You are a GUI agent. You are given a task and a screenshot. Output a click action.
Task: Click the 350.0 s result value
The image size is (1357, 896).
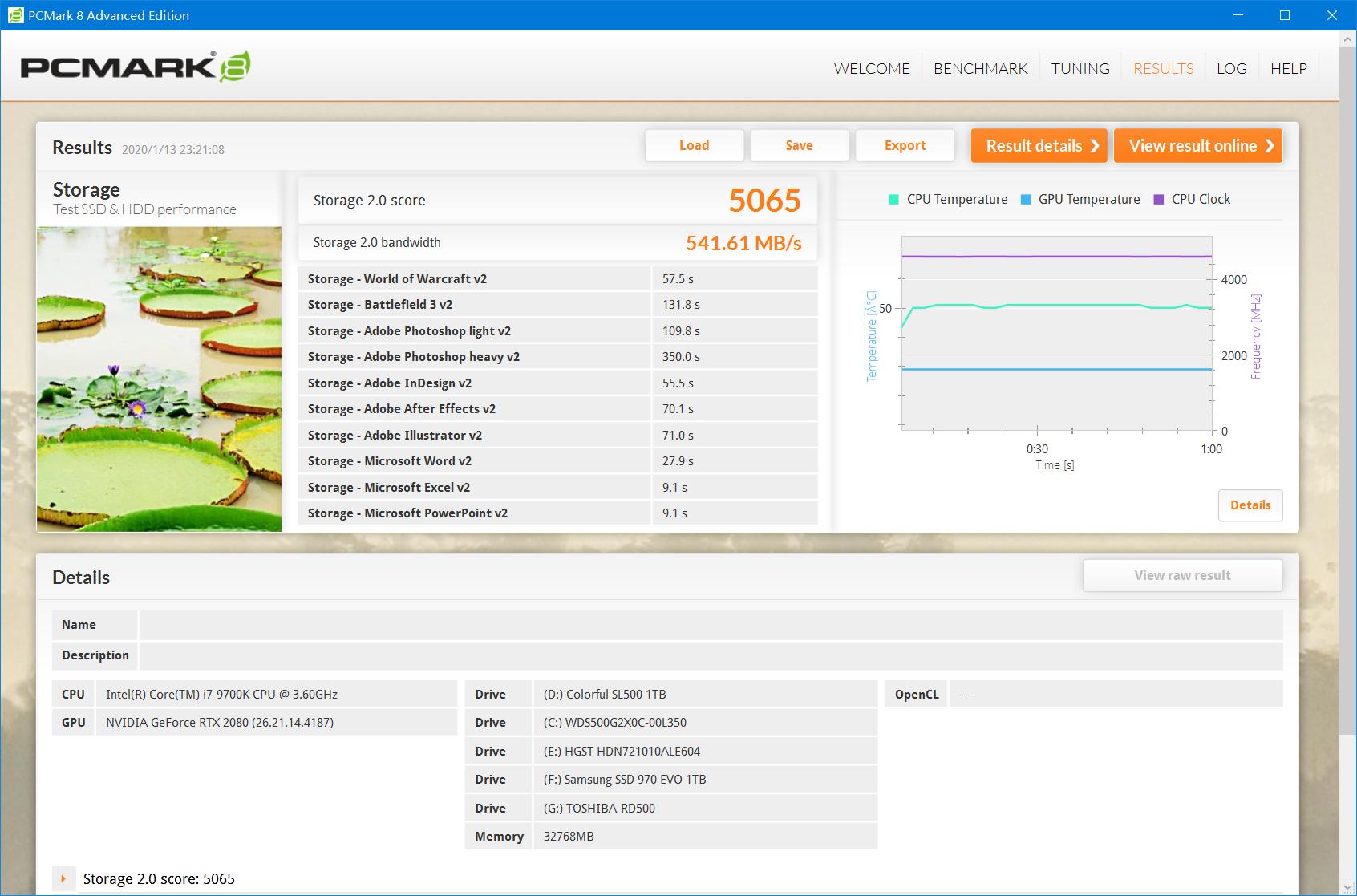[x=681, y=357]
